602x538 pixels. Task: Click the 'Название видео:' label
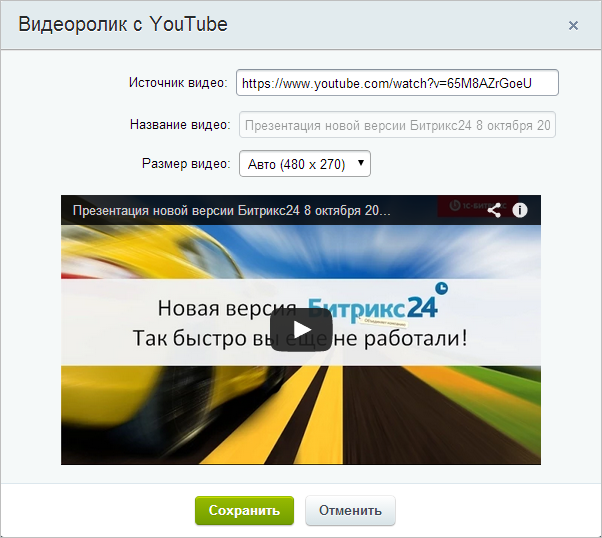[180, 125]
